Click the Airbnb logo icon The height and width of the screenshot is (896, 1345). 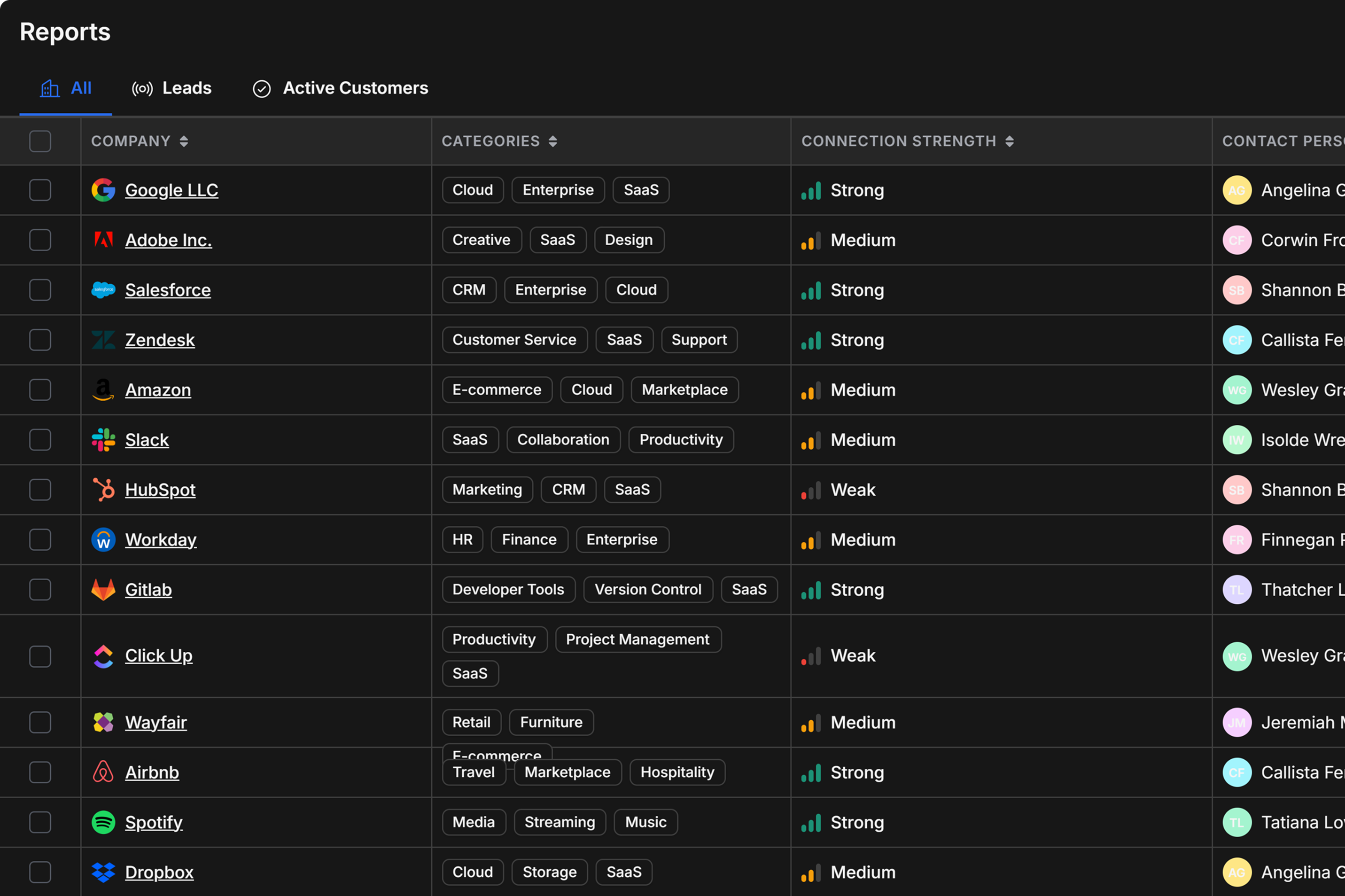coord(103,772)
